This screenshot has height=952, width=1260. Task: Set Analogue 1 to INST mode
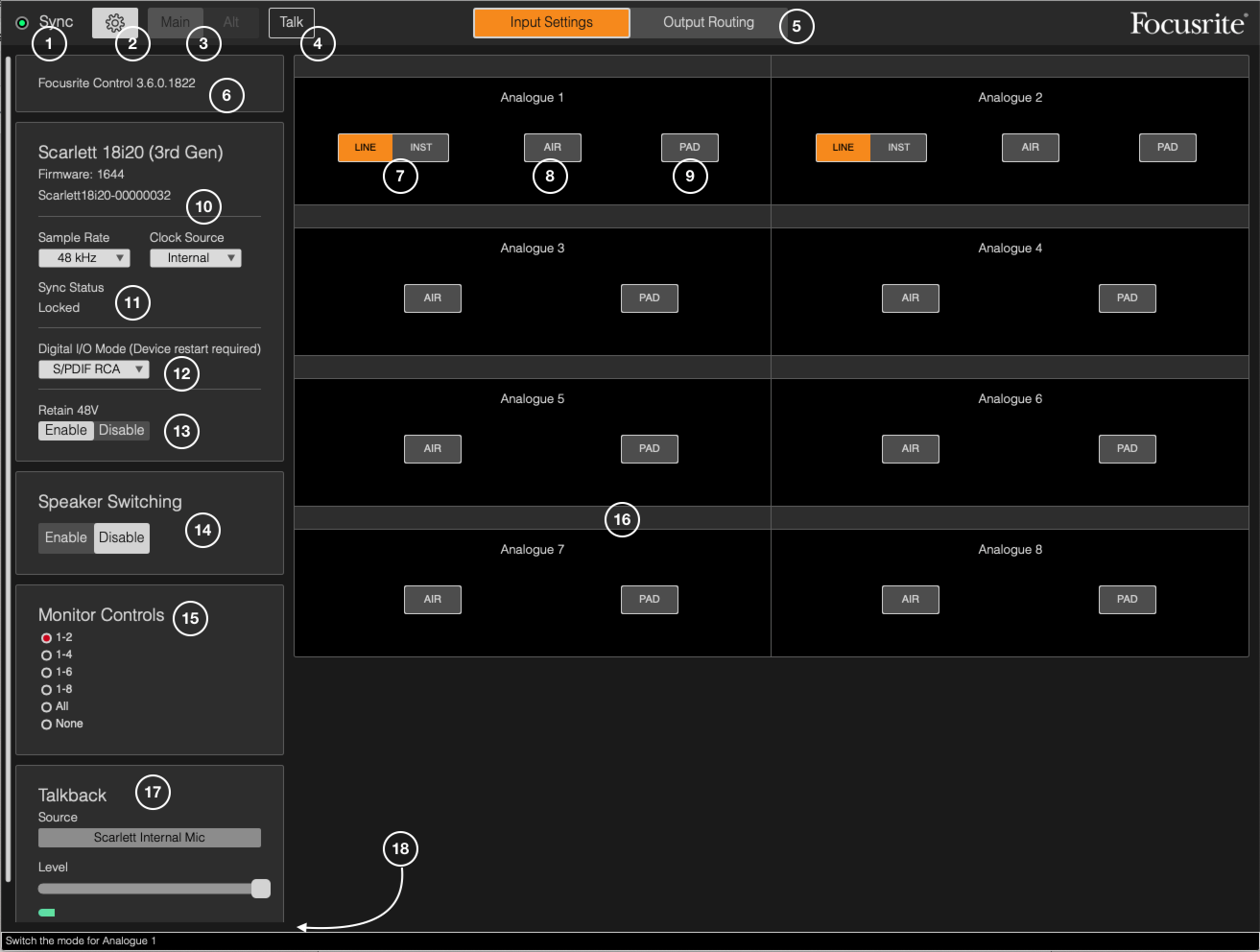[x=420, y=148]
